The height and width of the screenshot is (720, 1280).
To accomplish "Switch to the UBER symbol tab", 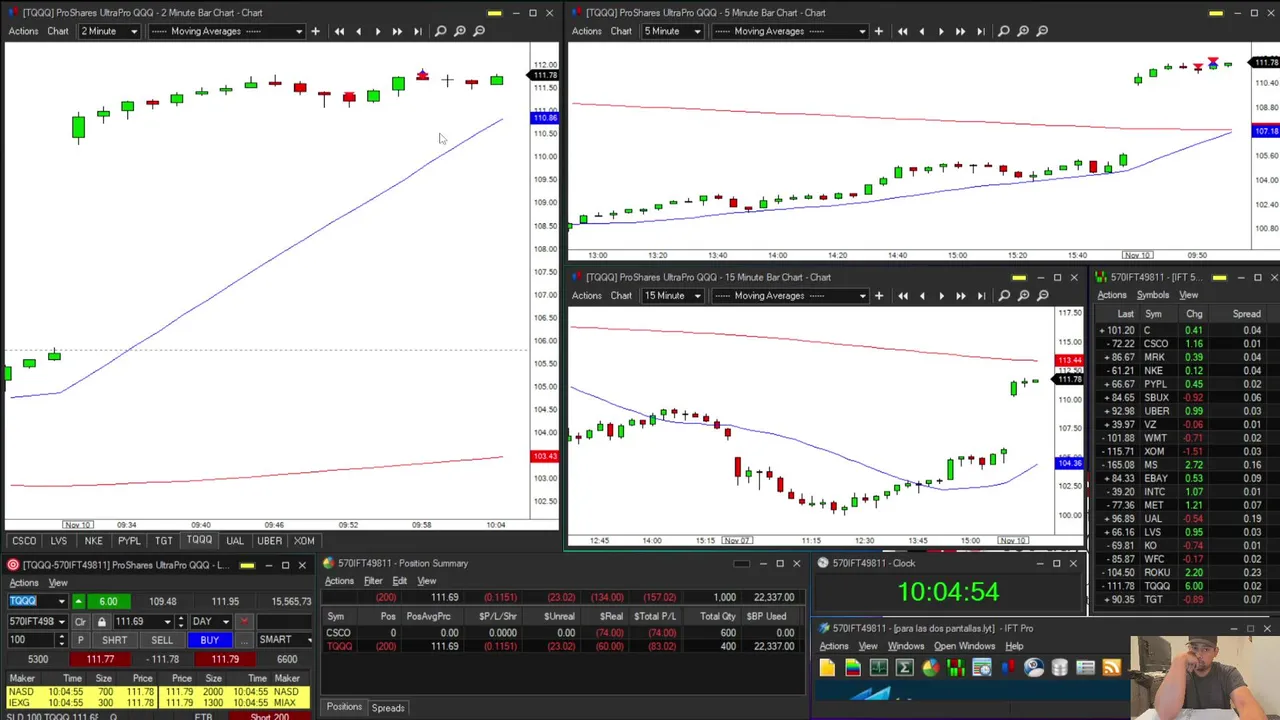I will tap(269, 541).
